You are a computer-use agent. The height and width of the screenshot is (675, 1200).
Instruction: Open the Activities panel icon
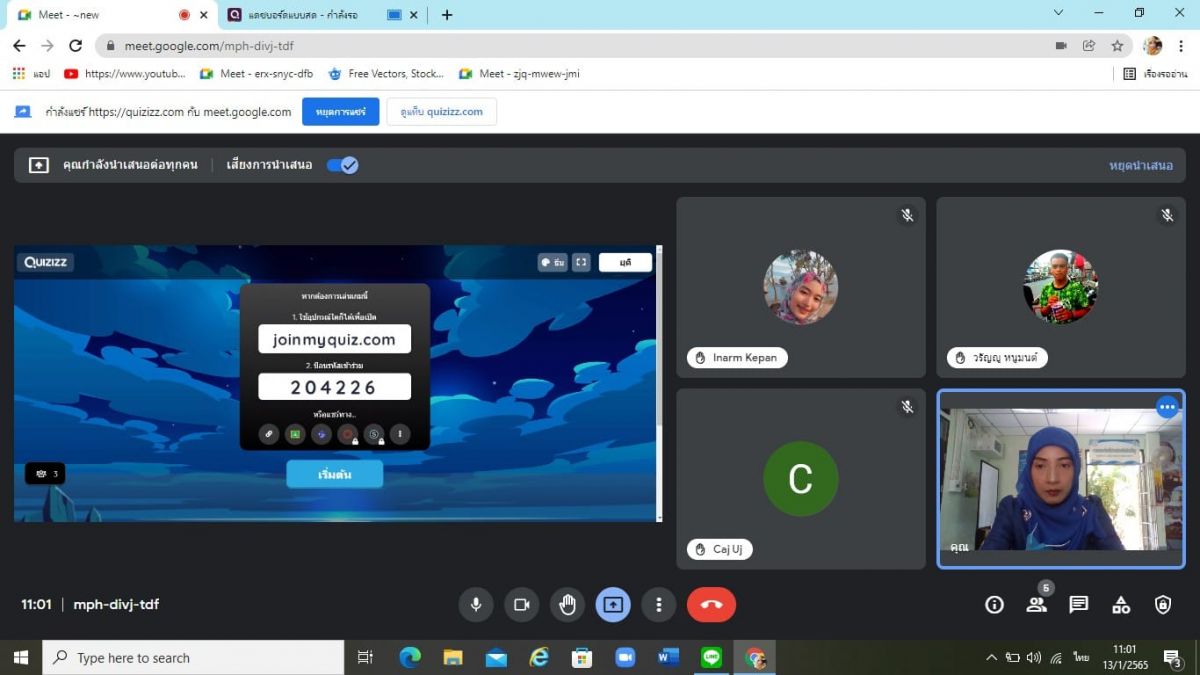point(1121,604)
